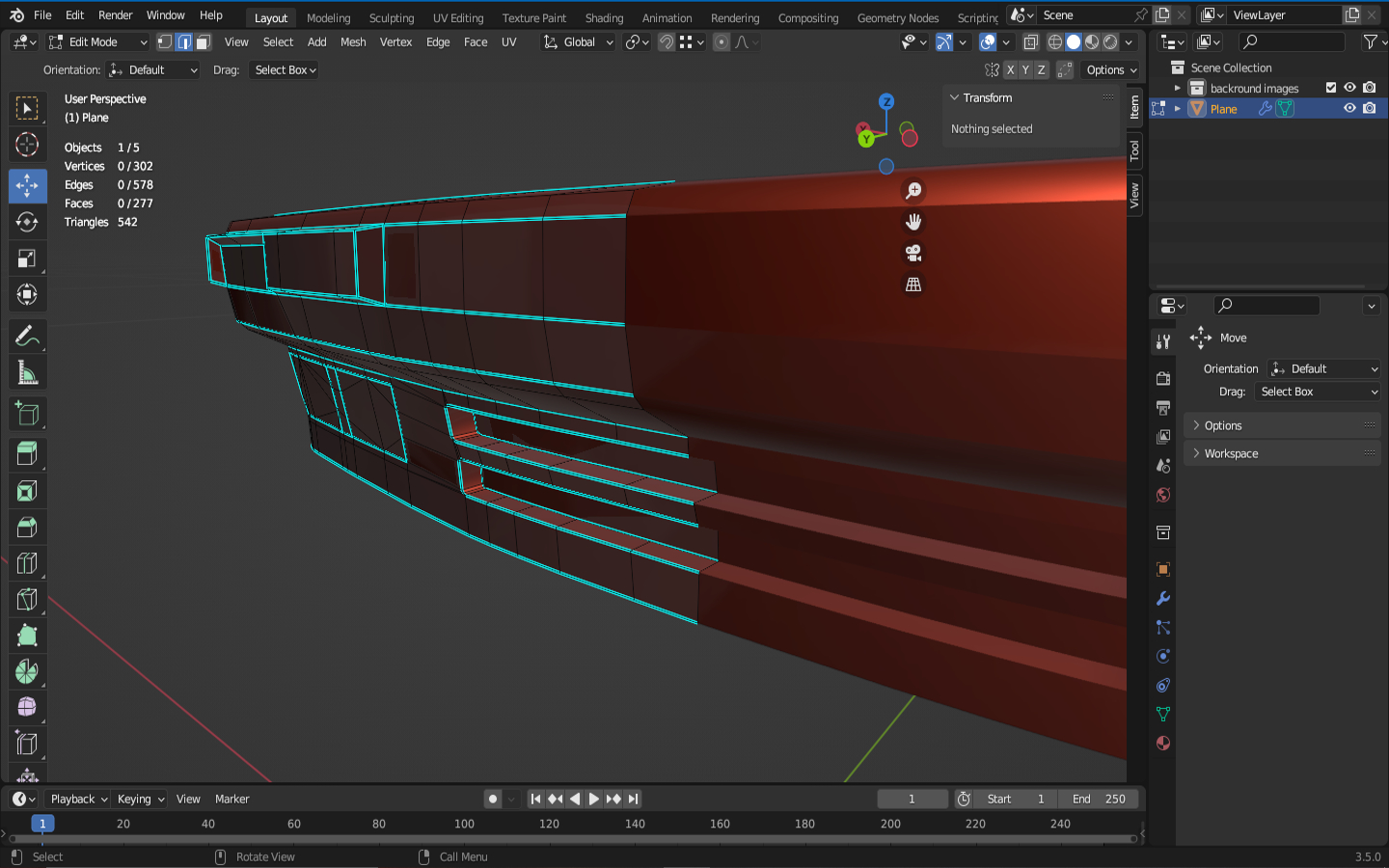Screen dimensions: 1389x868
Task: Toggle X-ray display
Action: pyautogui.click(x=1031, y=42)
